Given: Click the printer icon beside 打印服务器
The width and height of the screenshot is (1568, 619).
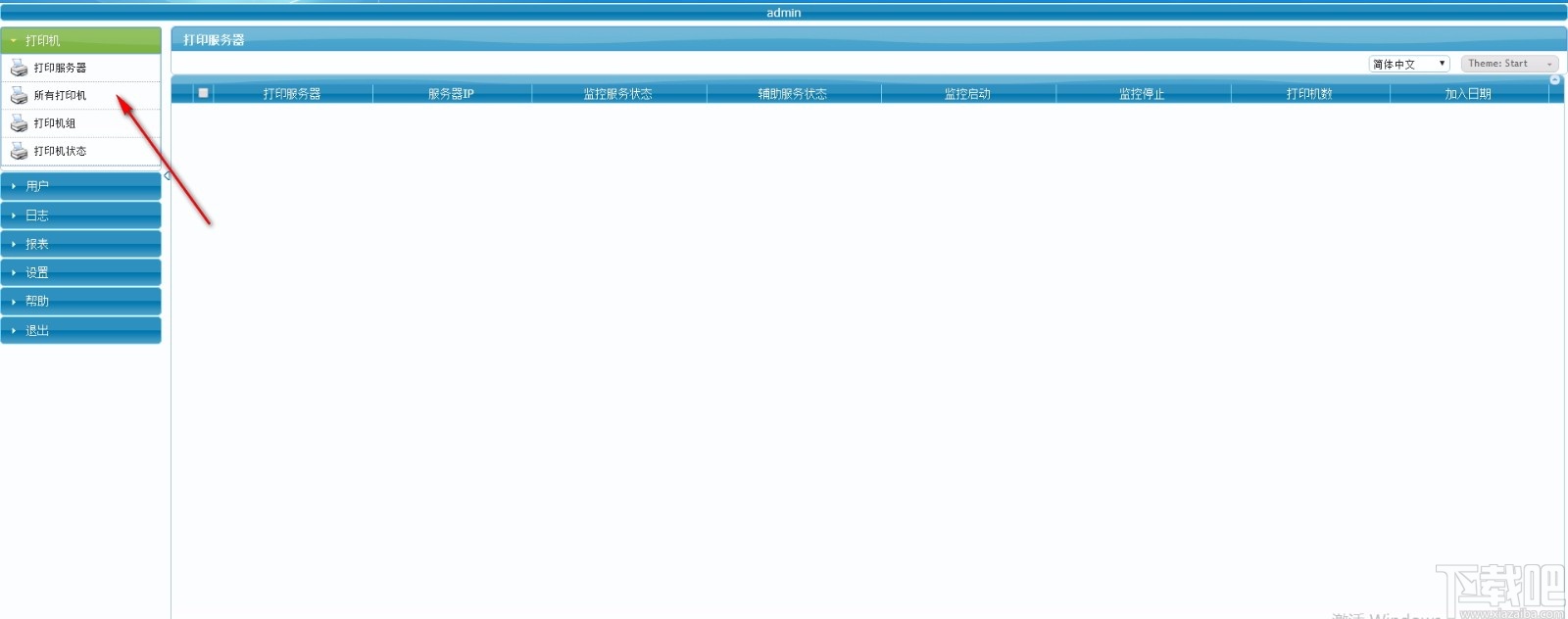Looking at the screenshot, I should point(19,68).
